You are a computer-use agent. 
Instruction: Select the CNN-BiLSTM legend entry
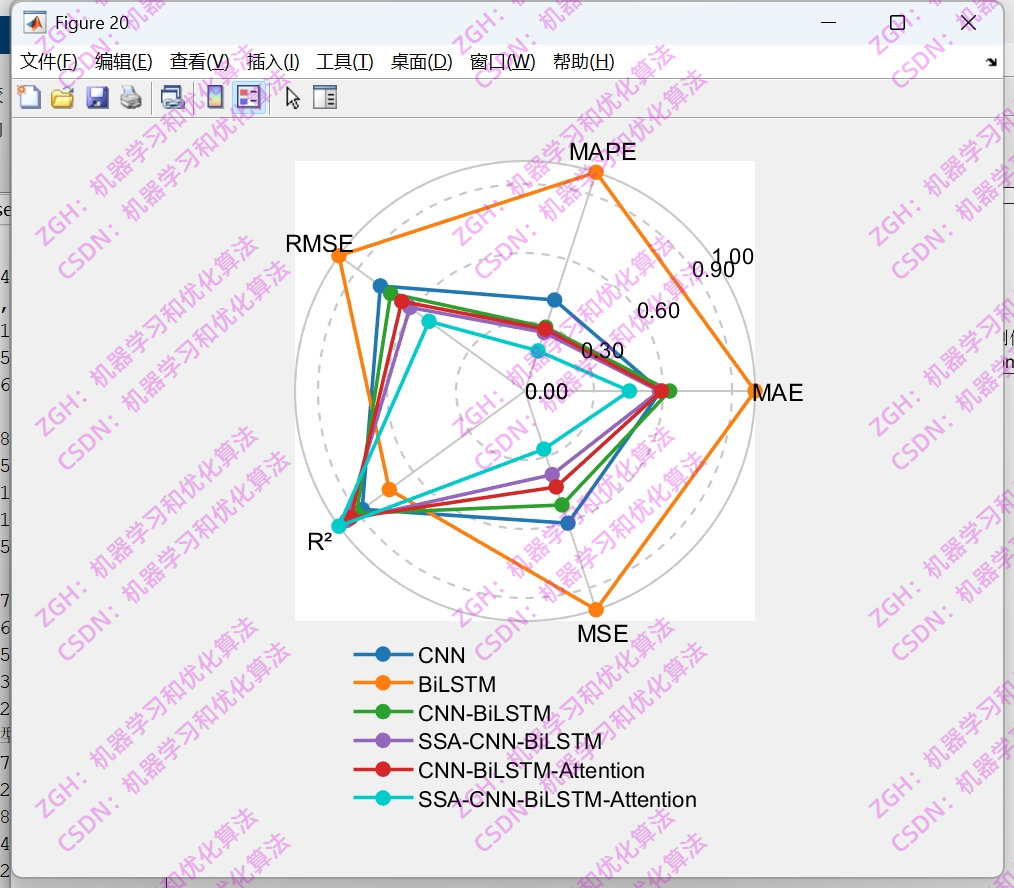452,713
